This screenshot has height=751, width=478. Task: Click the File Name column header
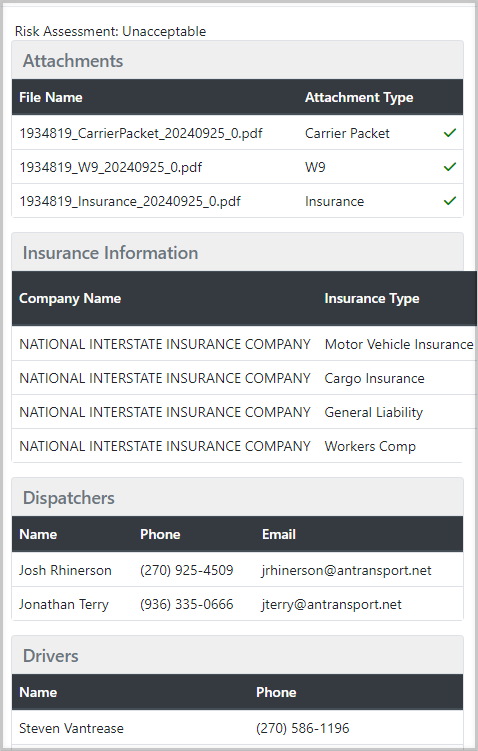coord(51,97)
